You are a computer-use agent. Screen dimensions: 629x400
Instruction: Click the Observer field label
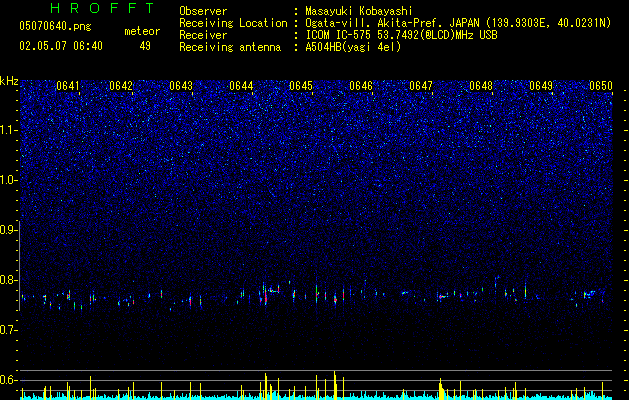tap(203, 11)
